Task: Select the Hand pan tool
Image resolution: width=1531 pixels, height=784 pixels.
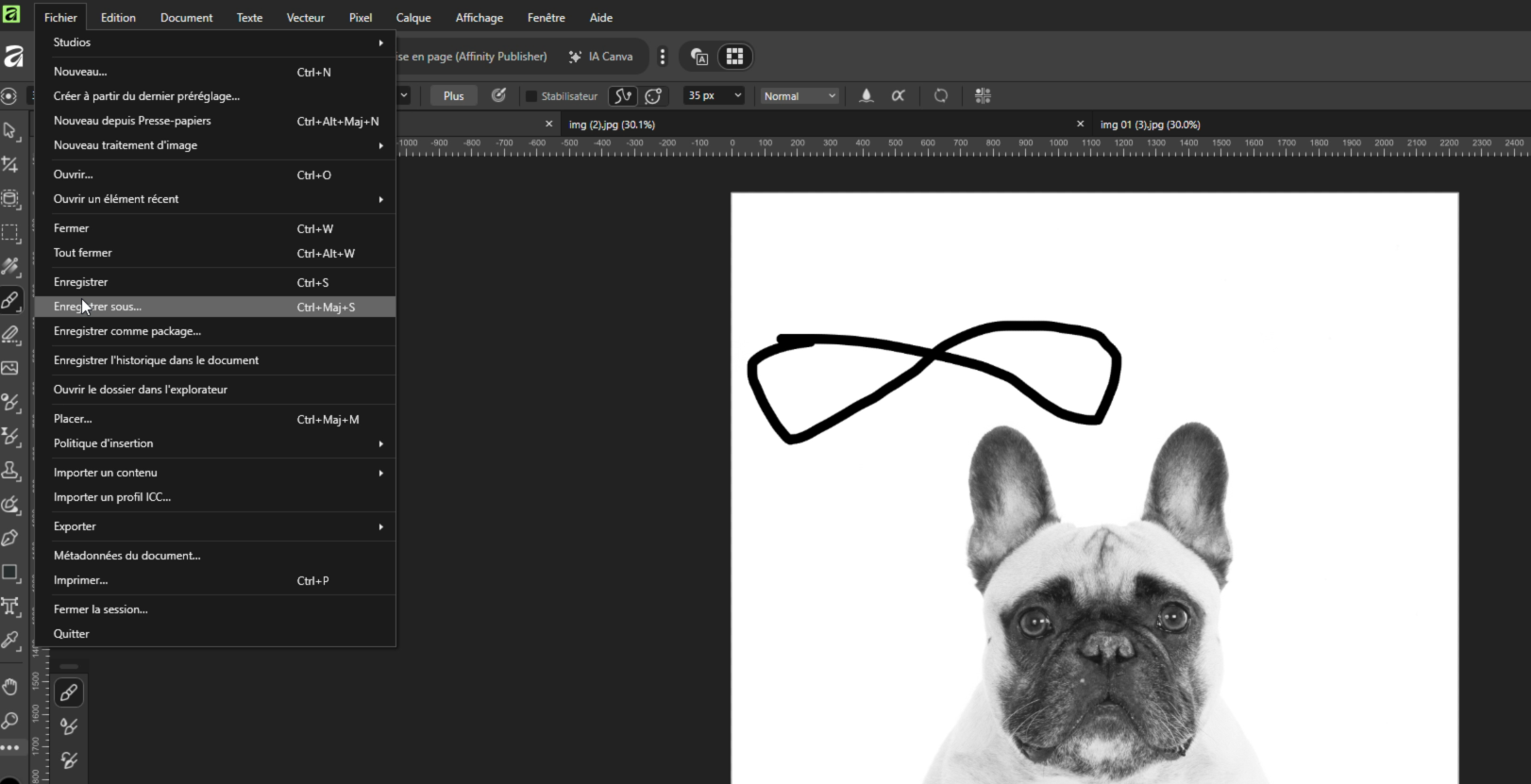Action: coord(10,686)
